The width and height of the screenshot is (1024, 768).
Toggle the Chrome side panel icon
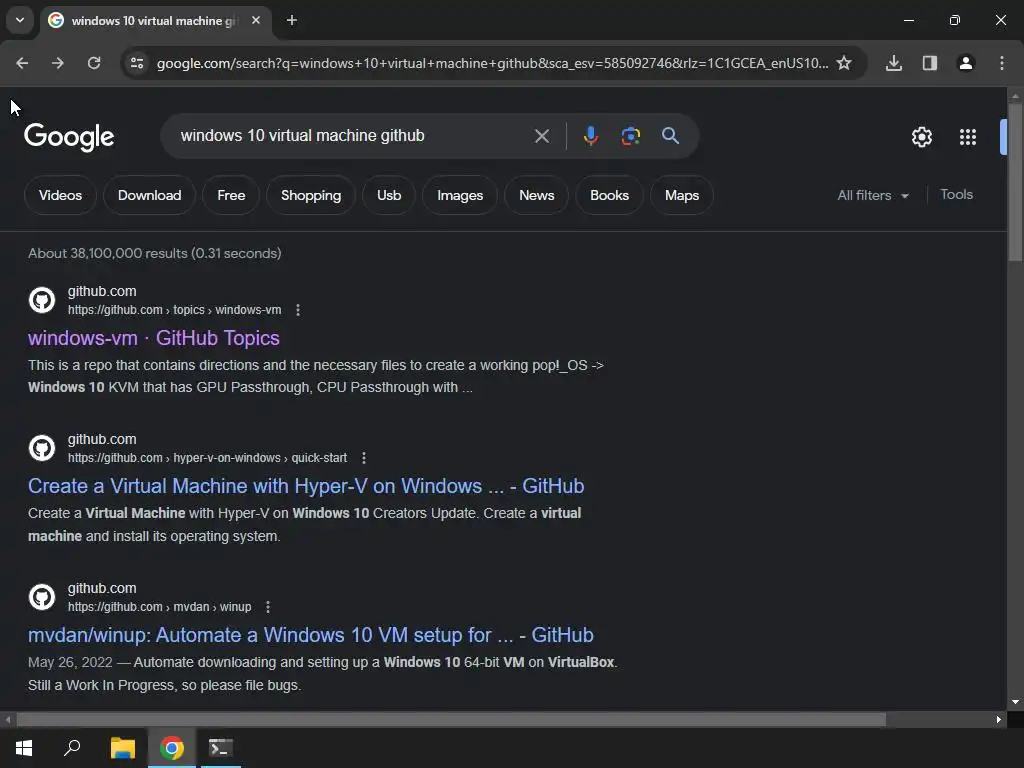tap(929, 63)
